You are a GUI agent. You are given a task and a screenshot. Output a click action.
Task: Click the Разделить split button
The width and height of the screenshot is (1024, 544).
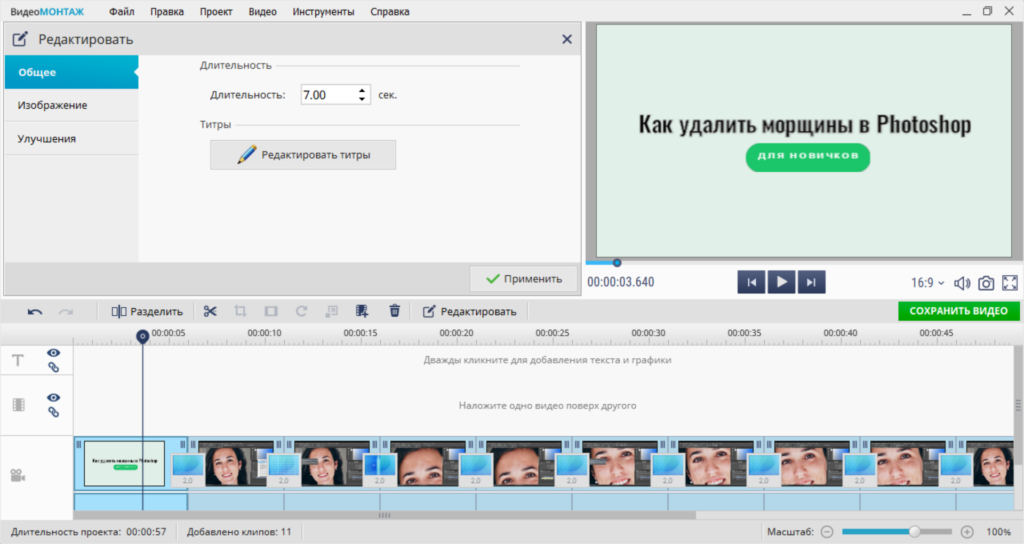(x=147, y=312)
